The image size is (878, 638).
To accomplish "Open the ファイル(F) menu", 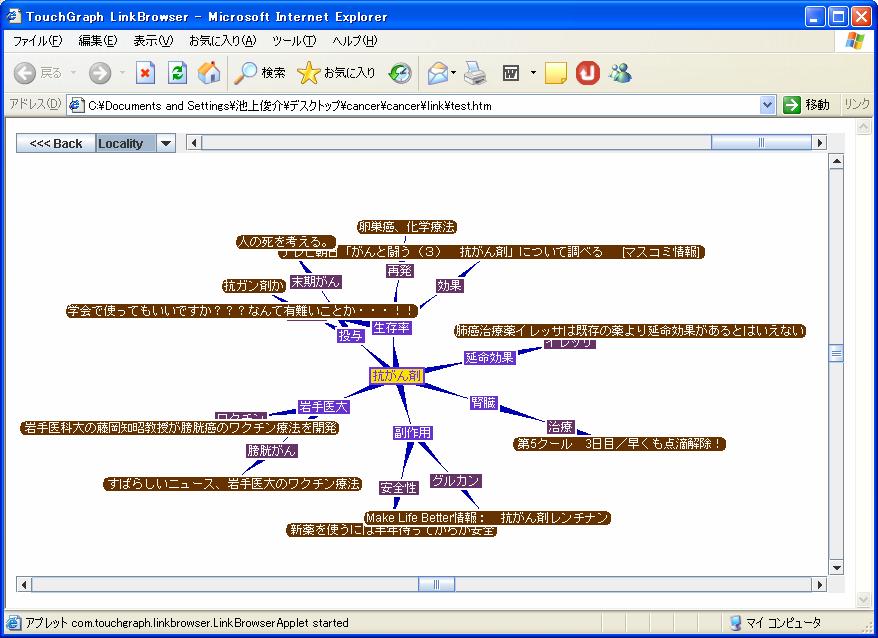I will tap(37, 41).
